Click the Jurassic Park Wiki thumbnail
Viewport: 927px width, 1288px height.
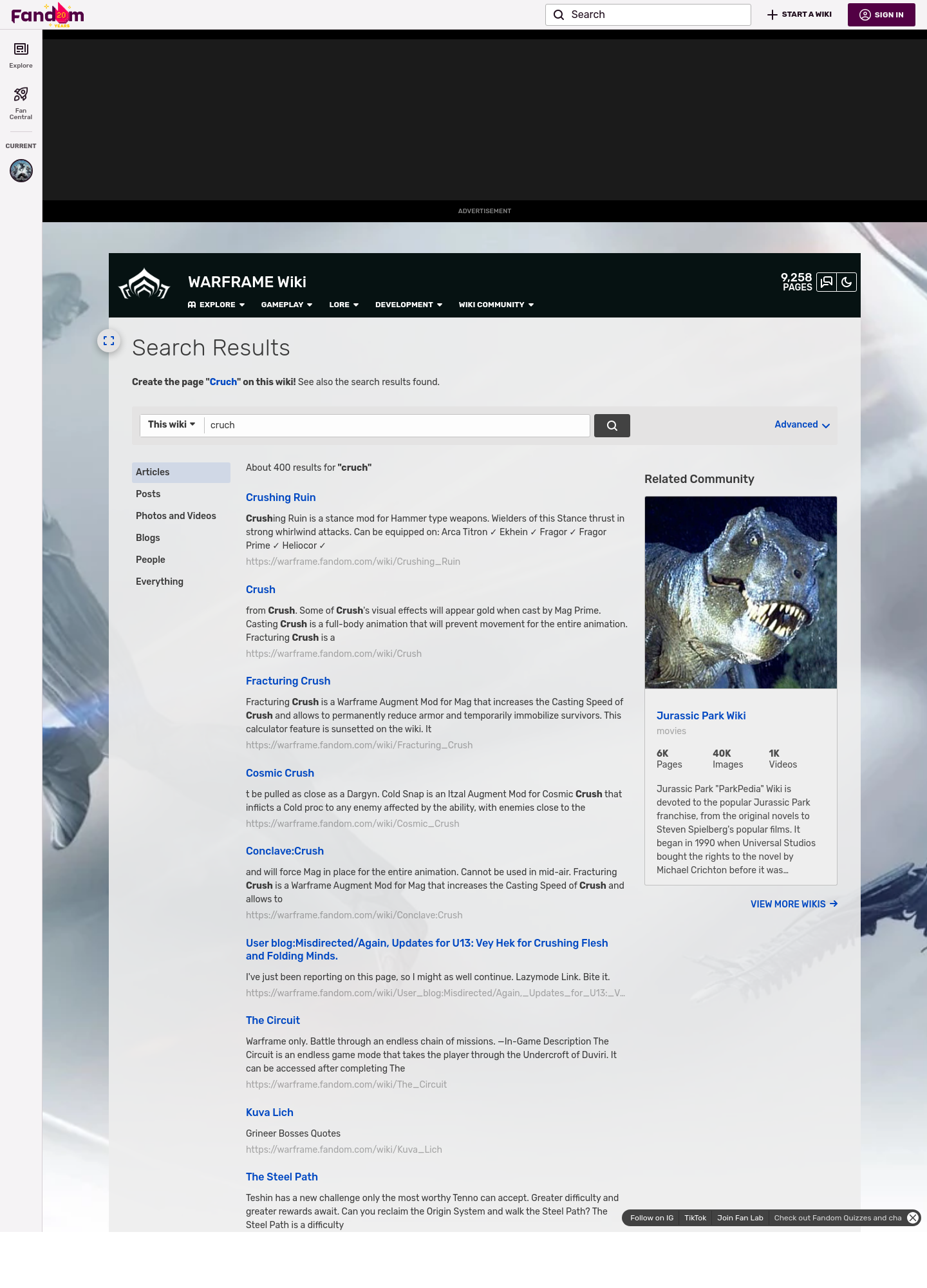coord(740,592)
